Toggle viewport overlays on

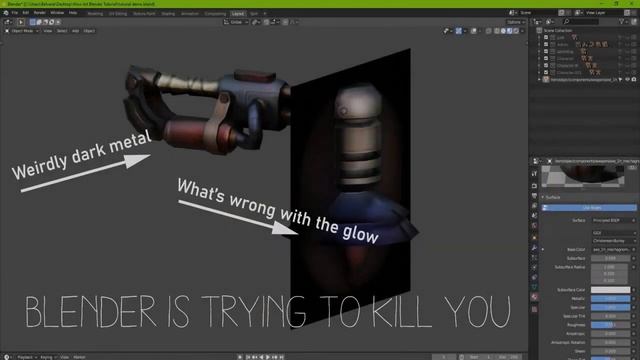[x=473, y=31]
